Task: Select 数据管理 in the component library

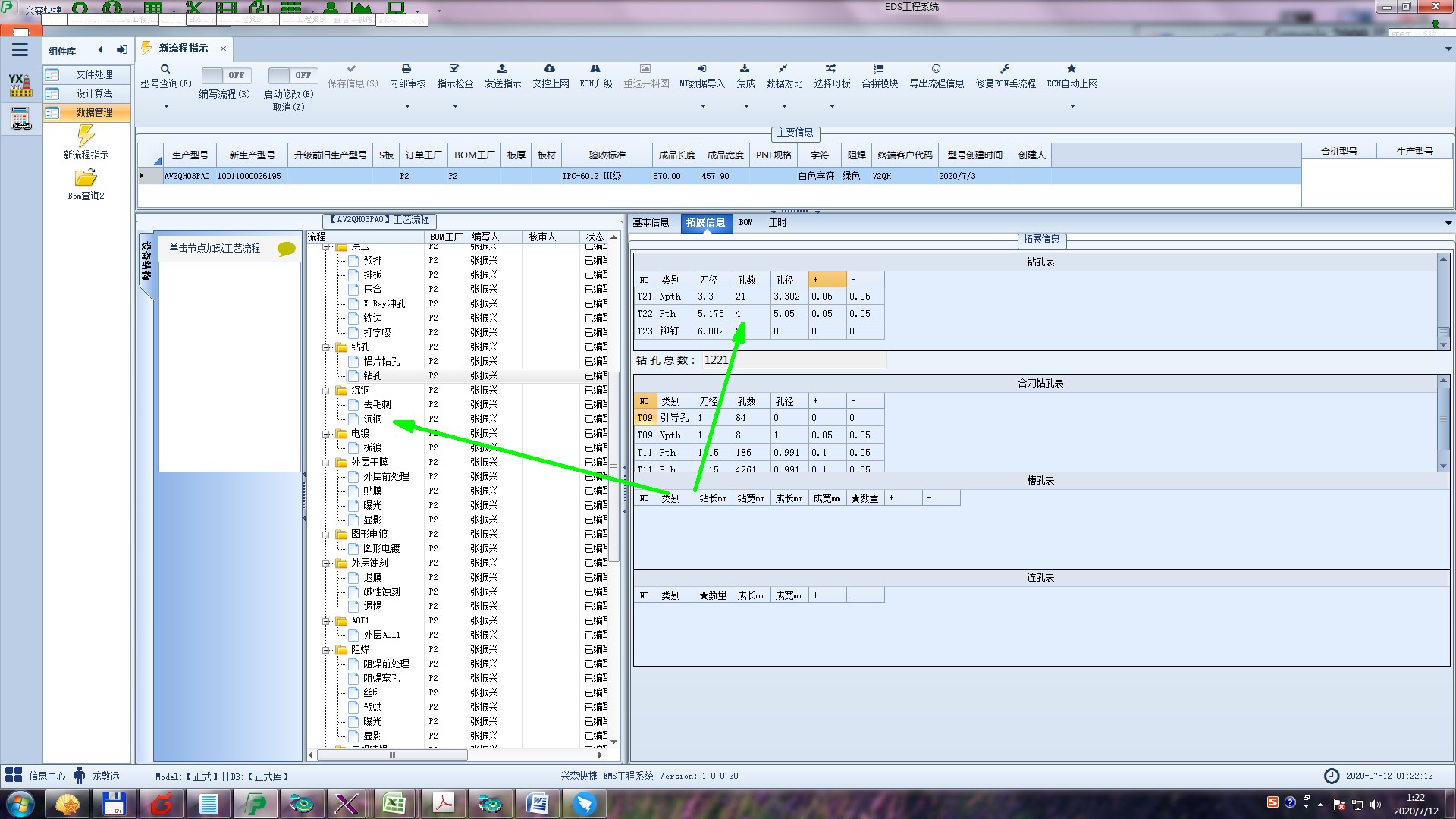Action: click(94, 112)
